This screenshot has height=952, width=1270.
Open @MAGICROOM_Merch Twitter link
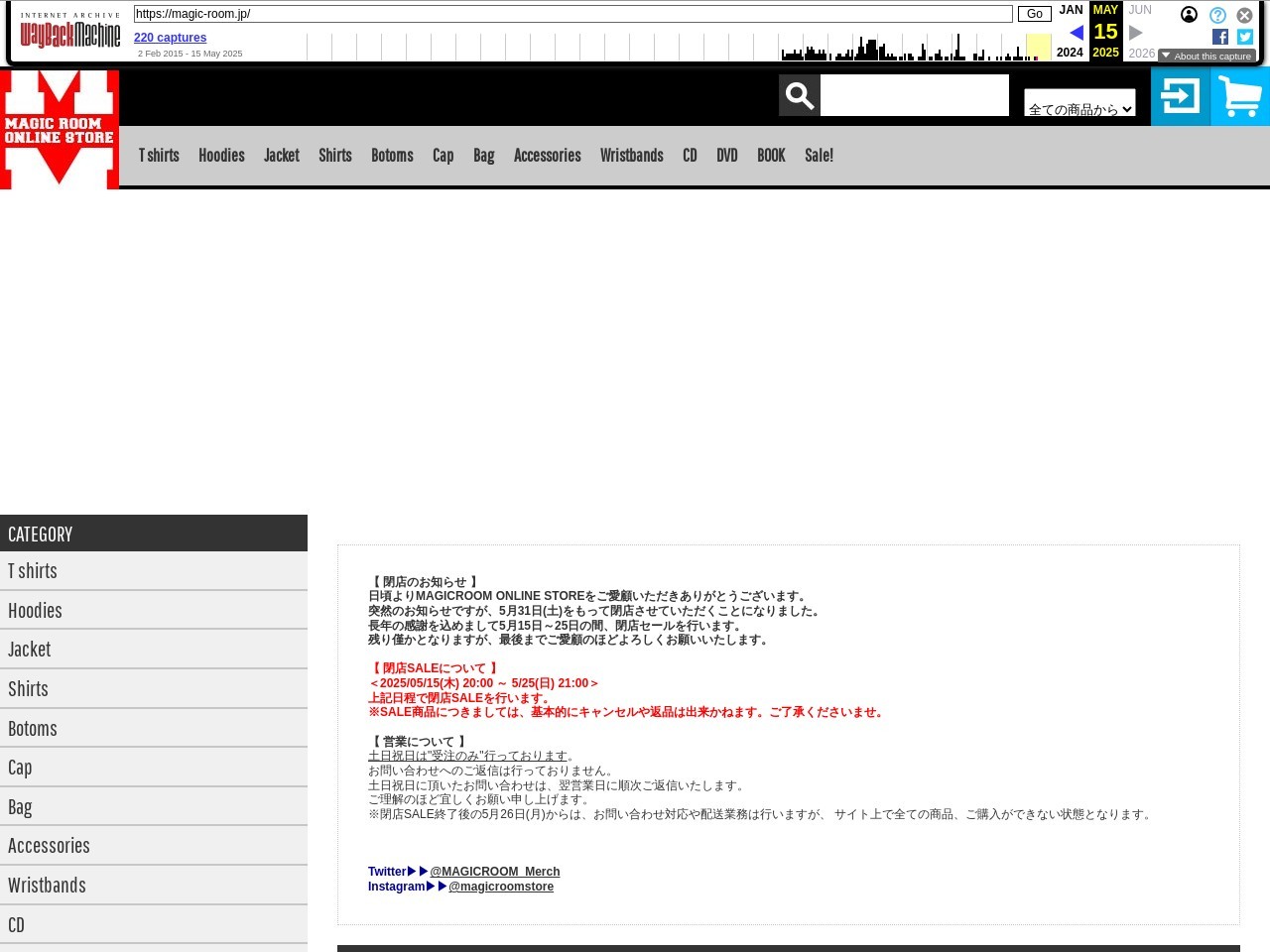494,872
